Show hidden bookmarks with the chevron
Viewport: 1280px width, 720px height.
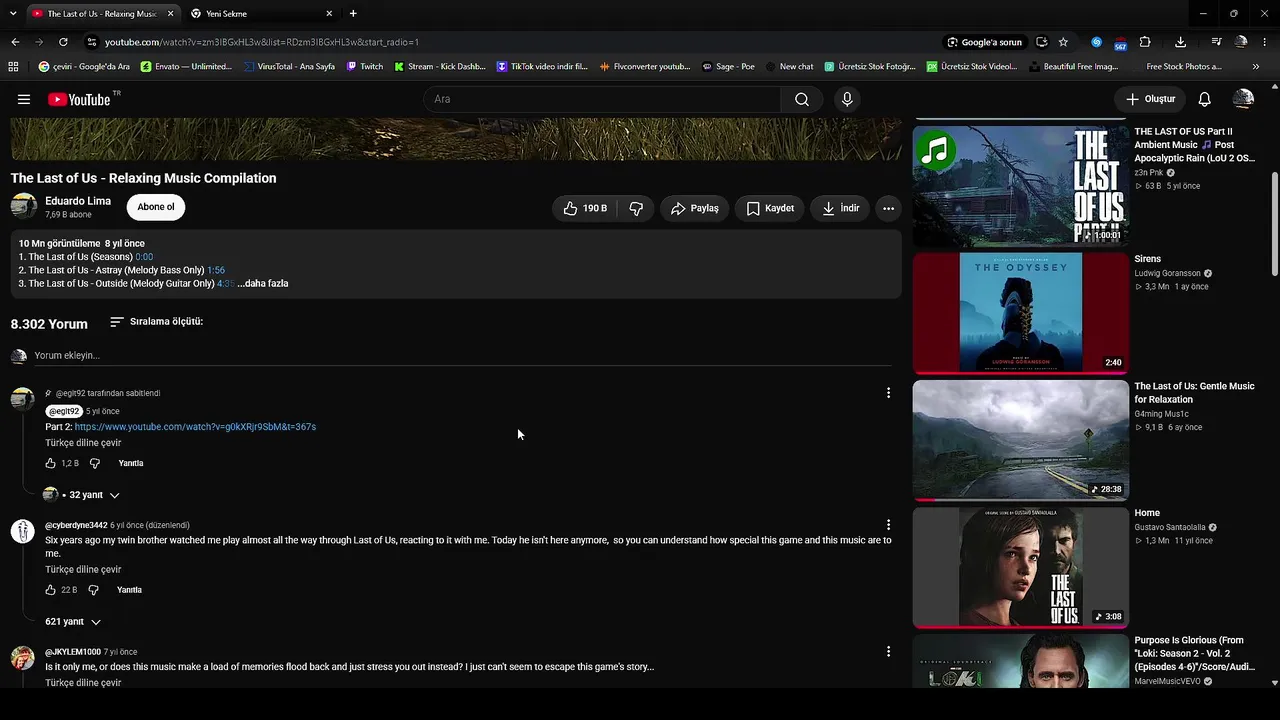tap(1256, 67)
